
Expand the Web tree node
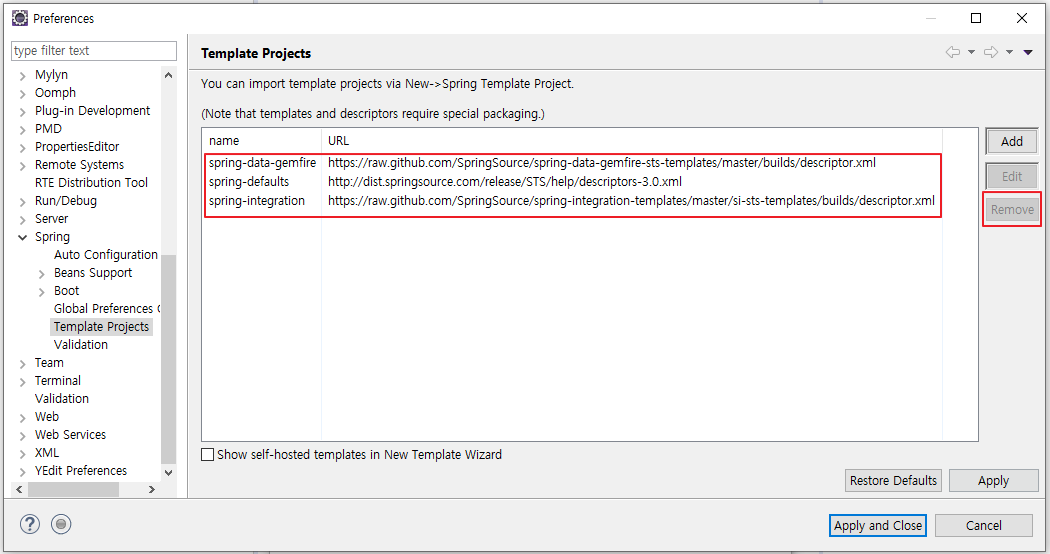(23, 418)
